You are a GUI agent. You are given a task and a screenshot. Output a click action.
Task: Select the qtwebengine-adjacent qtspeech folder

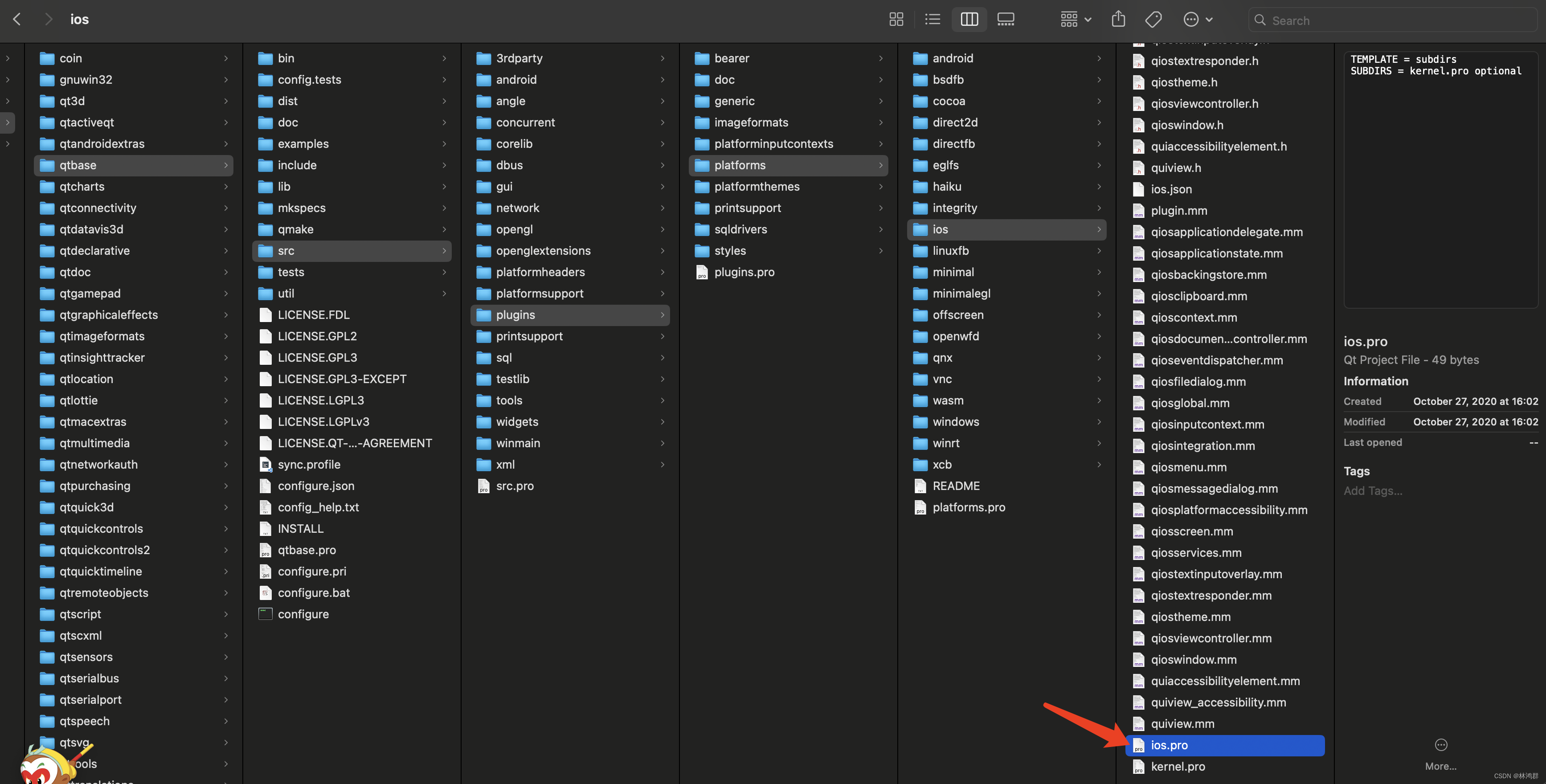click(x=133, y=721)
